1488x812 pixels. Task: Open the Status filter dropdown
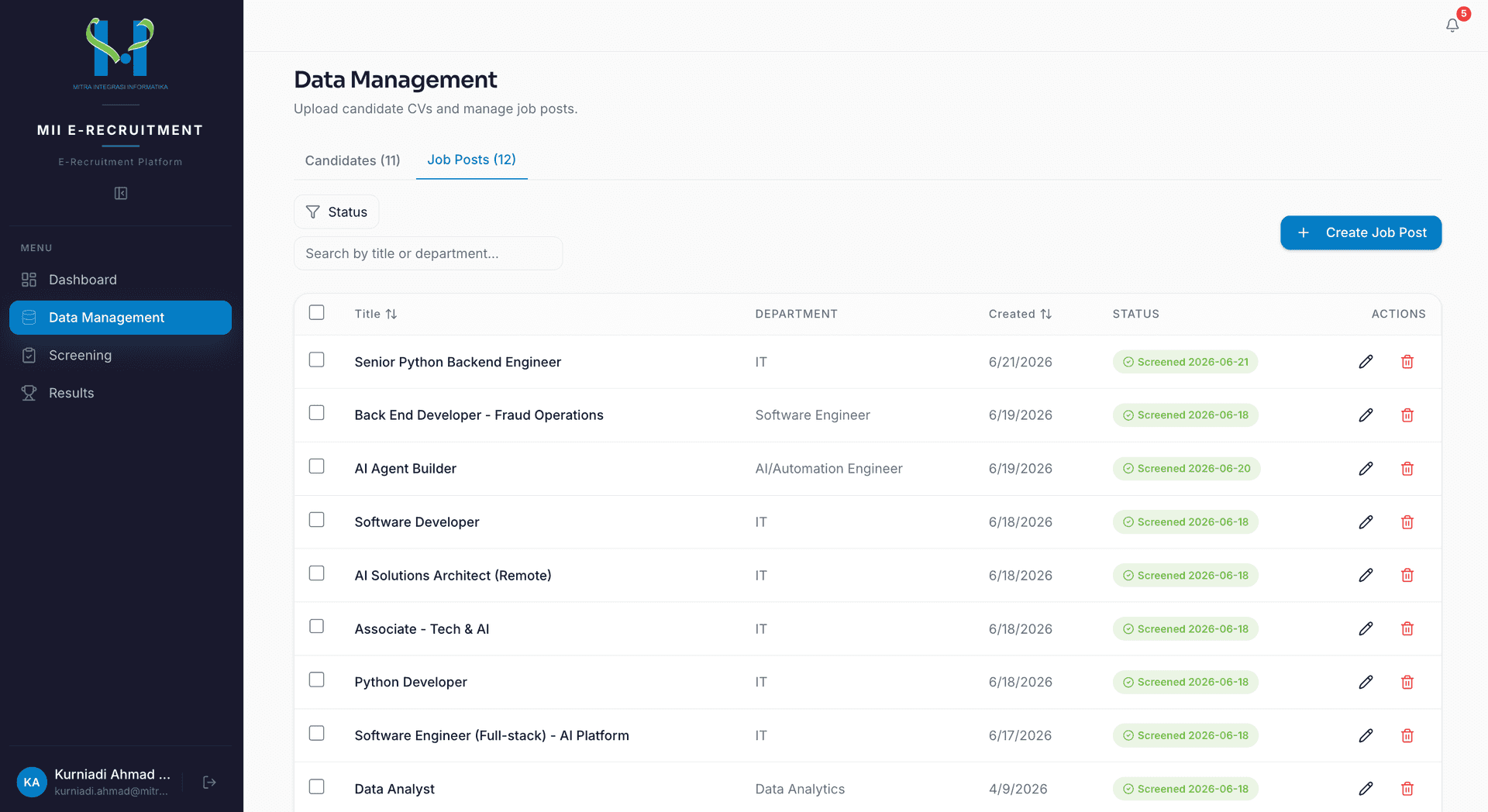(336, 212)
